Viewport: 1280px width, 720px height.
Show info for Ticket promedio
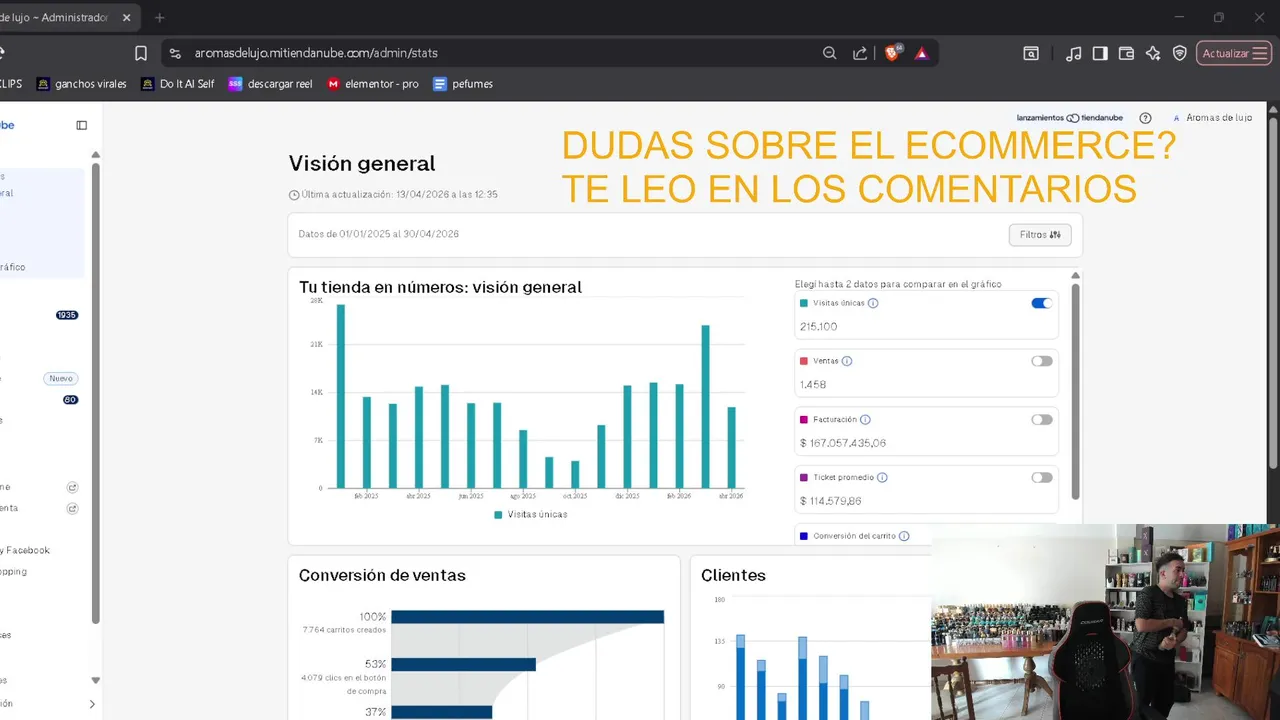(x=882, y=478)
